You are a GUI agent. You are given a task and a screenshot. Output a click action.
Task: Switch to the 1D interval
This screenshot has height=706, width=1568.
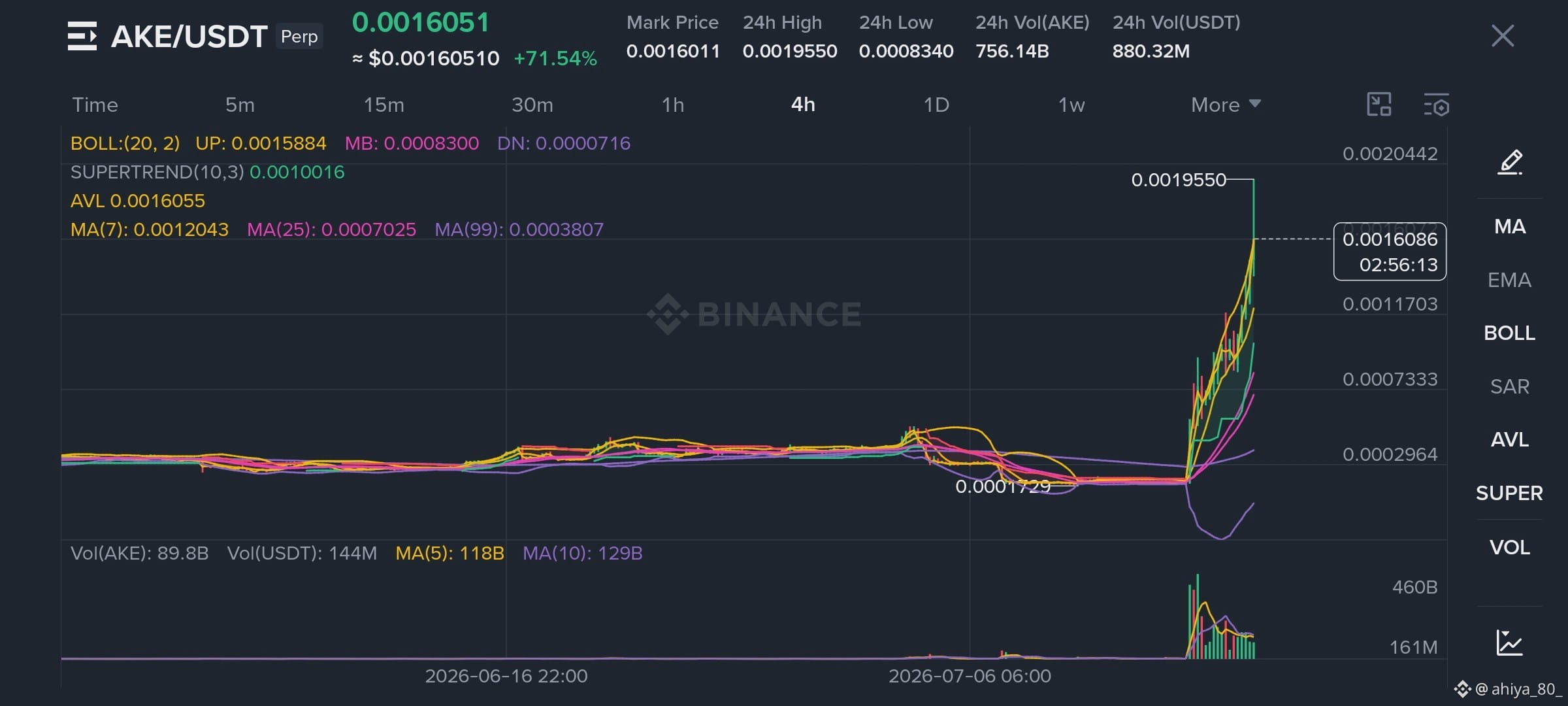936,105
